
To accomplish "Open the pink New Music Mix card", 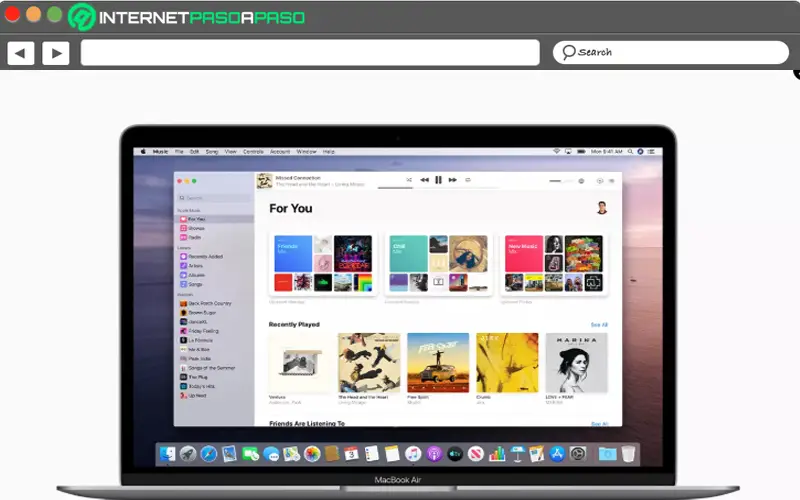I will click(524, 254).
